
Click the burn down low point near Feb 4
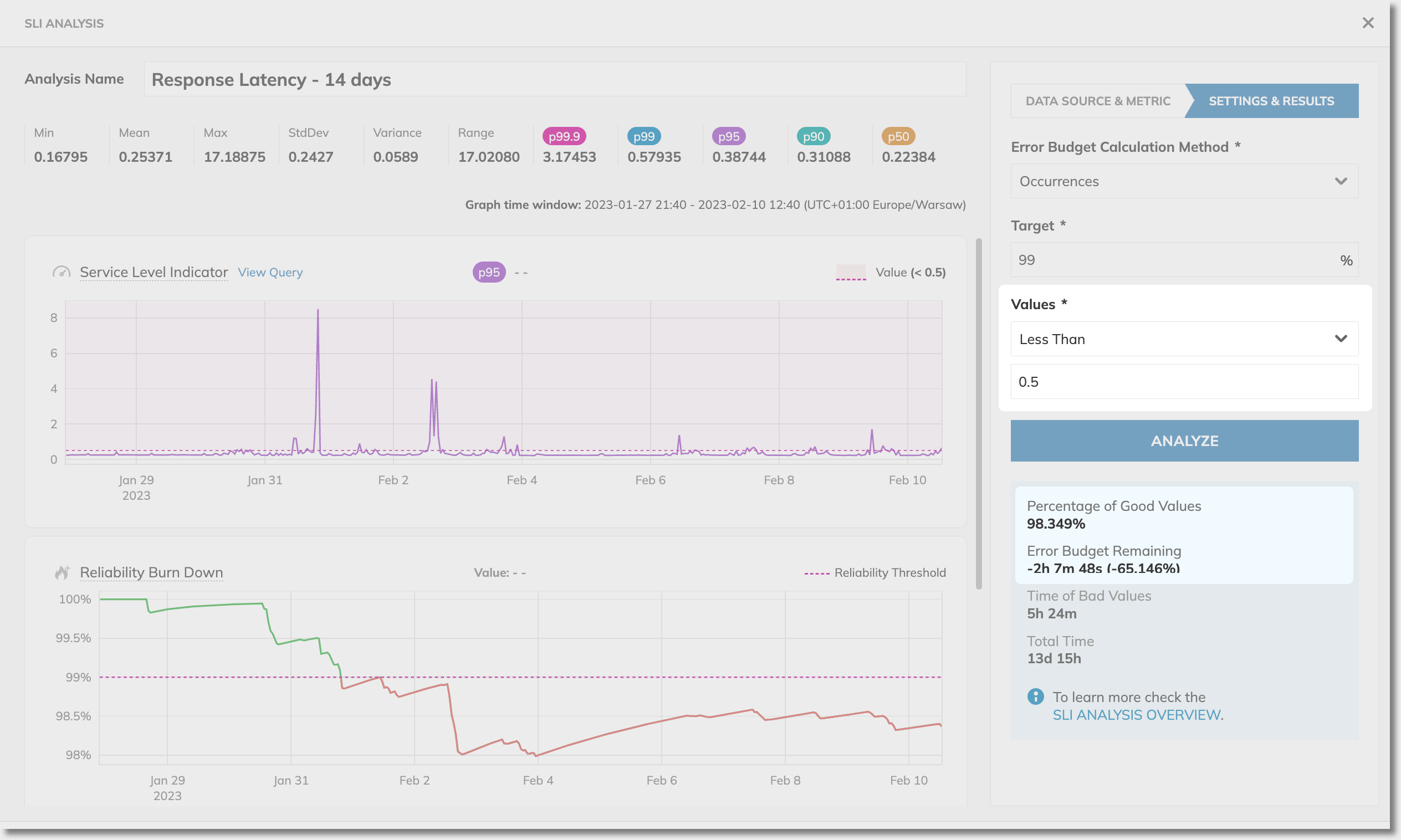point(536,755)
